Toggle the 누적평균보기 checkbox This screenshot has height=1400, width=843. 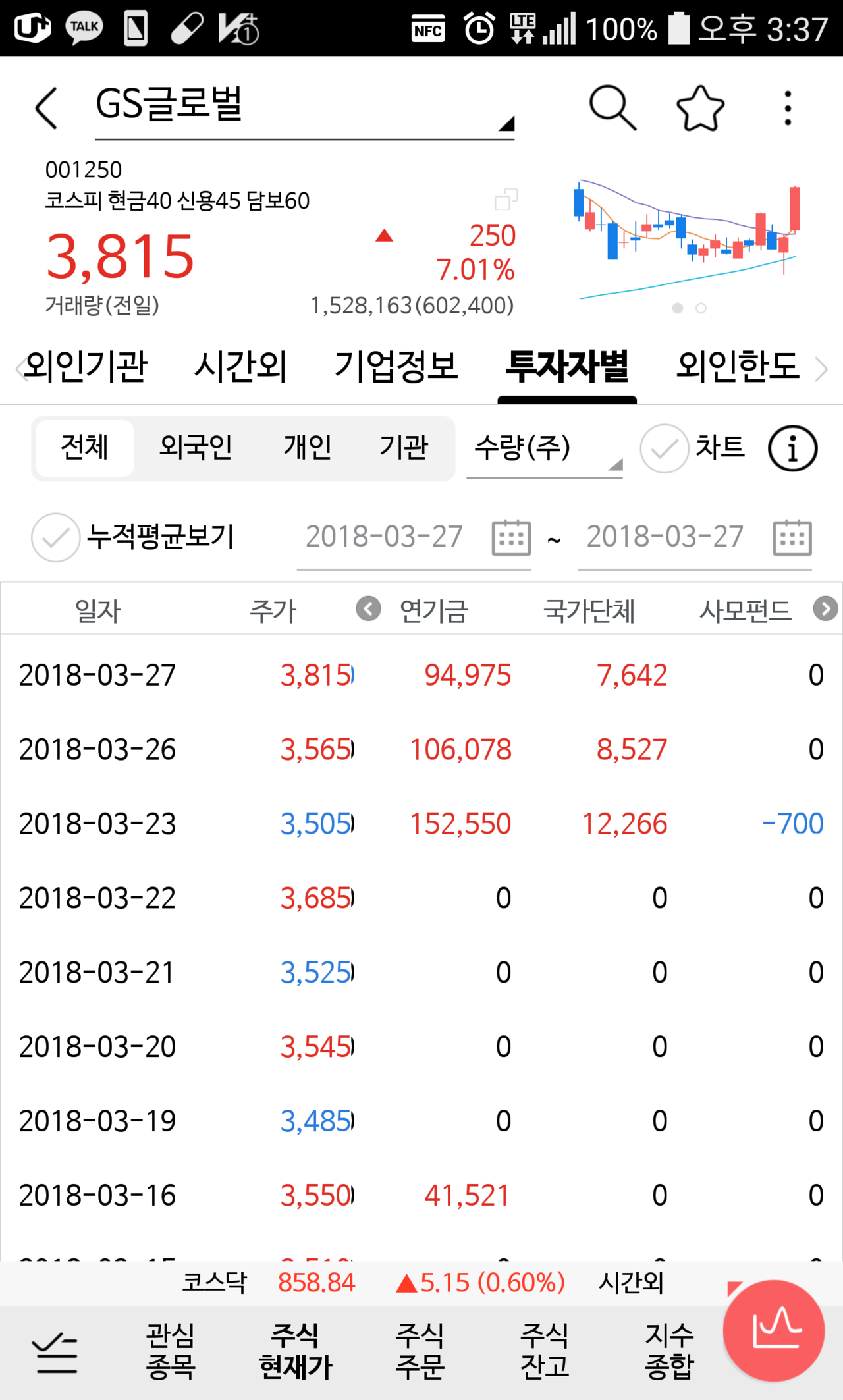coord(56,537)
